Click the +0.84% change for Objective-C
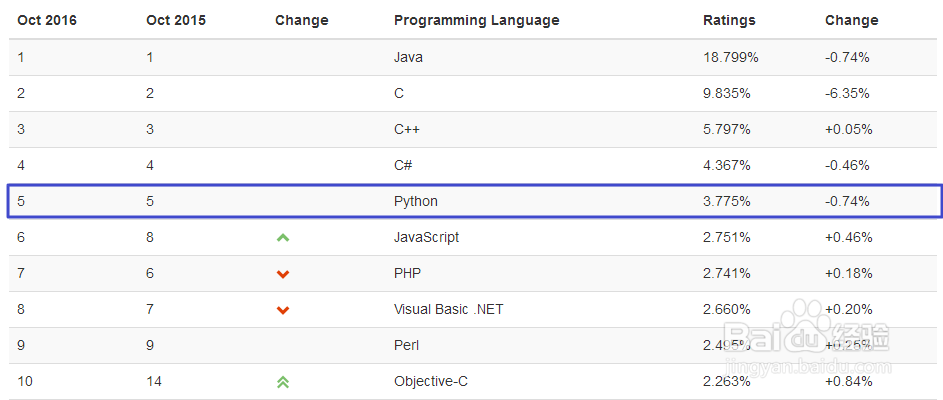Image resolution: width=943 pixels, height=400 pixels. (x=849, y=381)
